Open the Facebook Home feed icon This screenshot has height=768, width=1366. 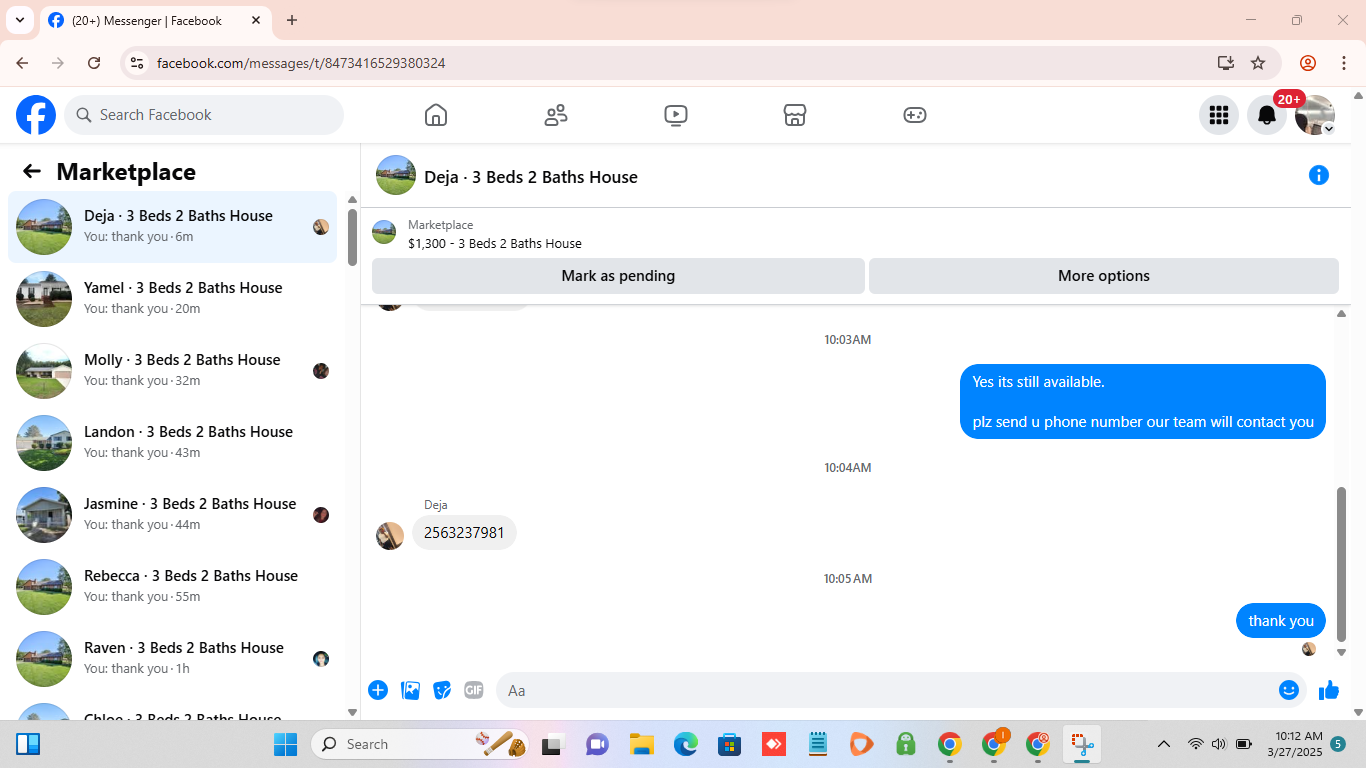(x=436, y=115)
